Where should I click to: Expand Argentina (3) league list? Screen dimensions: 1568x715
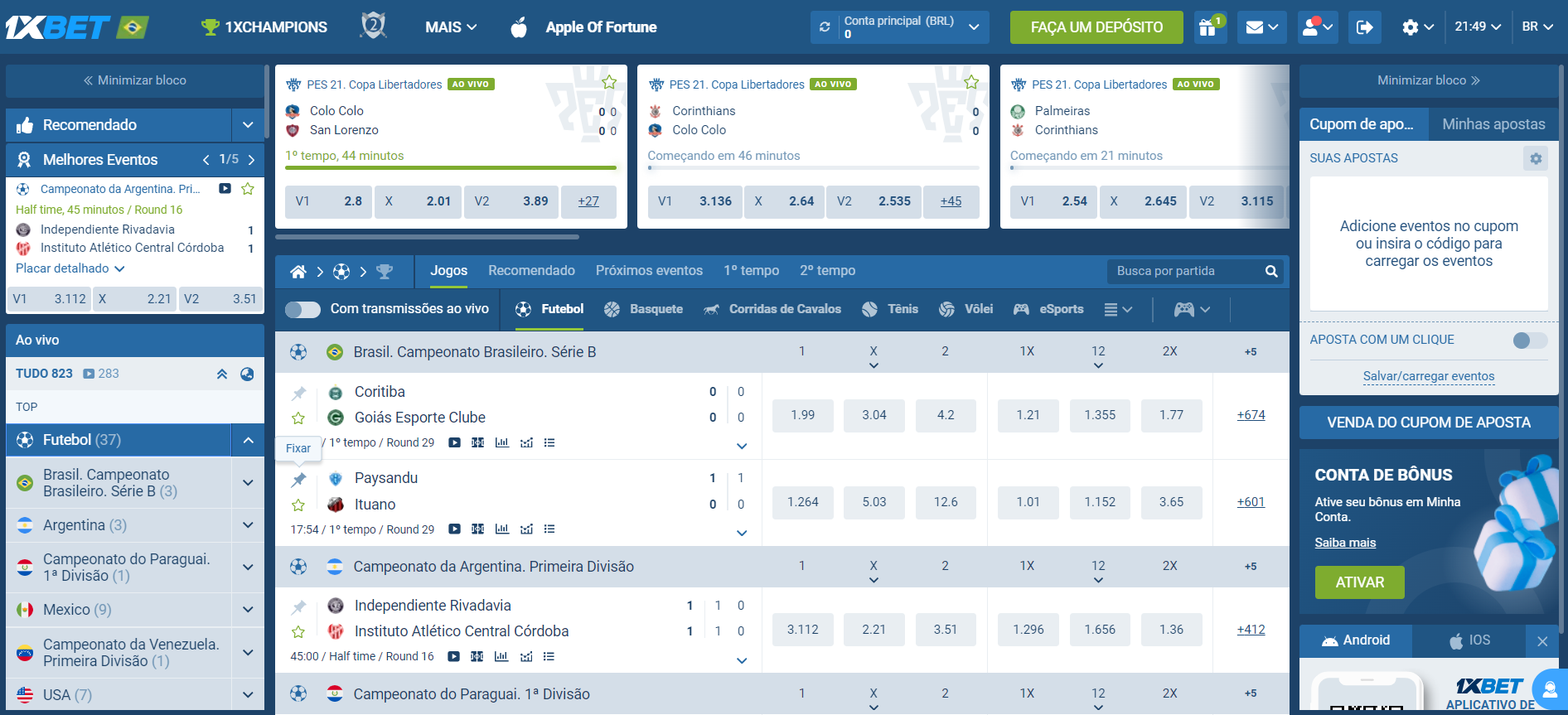coord(248,525)
